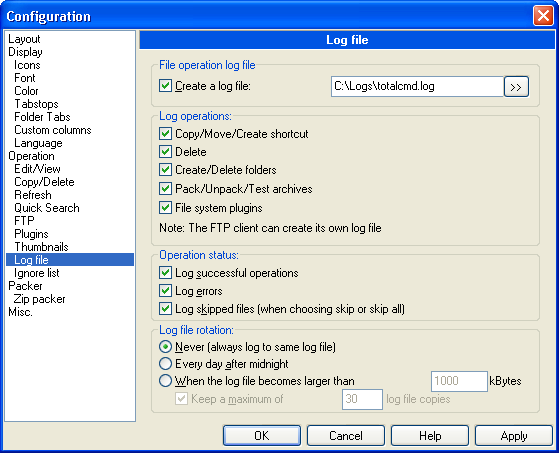Click the Apply button
Viewport: 559px width, 453px height.
514,436
